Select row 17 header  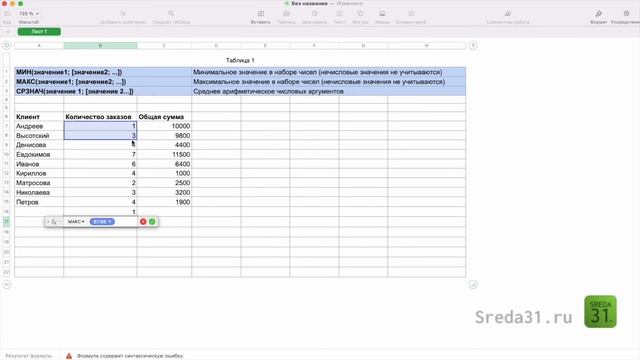7,222
